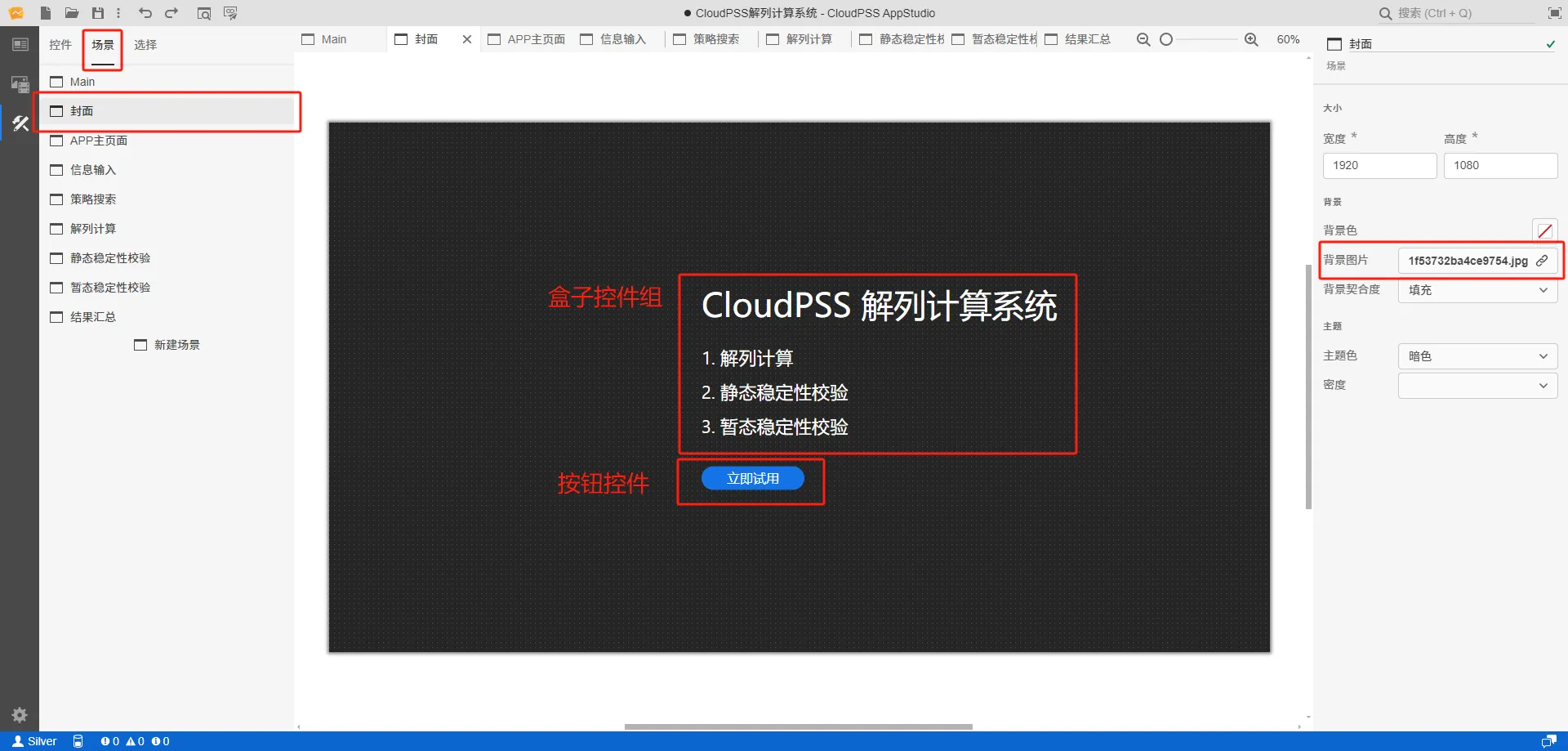
Task: Select the Main scene in the list
Action: (x=167, y=82)
